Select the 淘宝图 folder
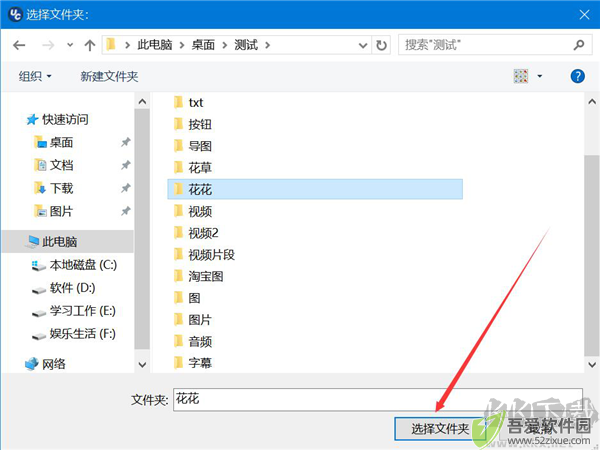This screenshot has width=600, height=450. click(198, 276)
